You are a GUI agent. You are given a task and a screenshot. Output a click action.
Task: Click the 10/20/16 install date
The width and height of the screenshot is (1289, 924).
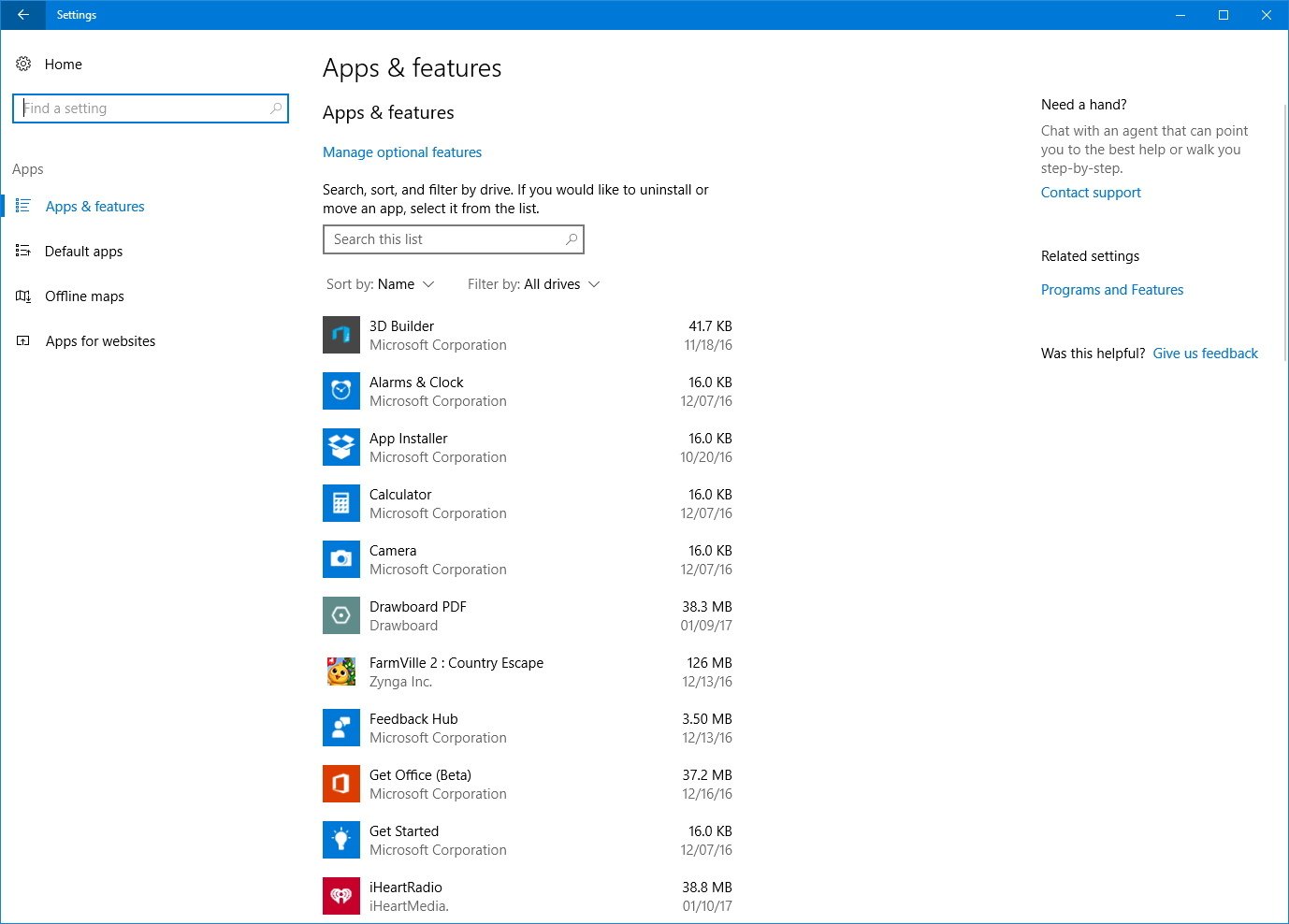point(706,457)
